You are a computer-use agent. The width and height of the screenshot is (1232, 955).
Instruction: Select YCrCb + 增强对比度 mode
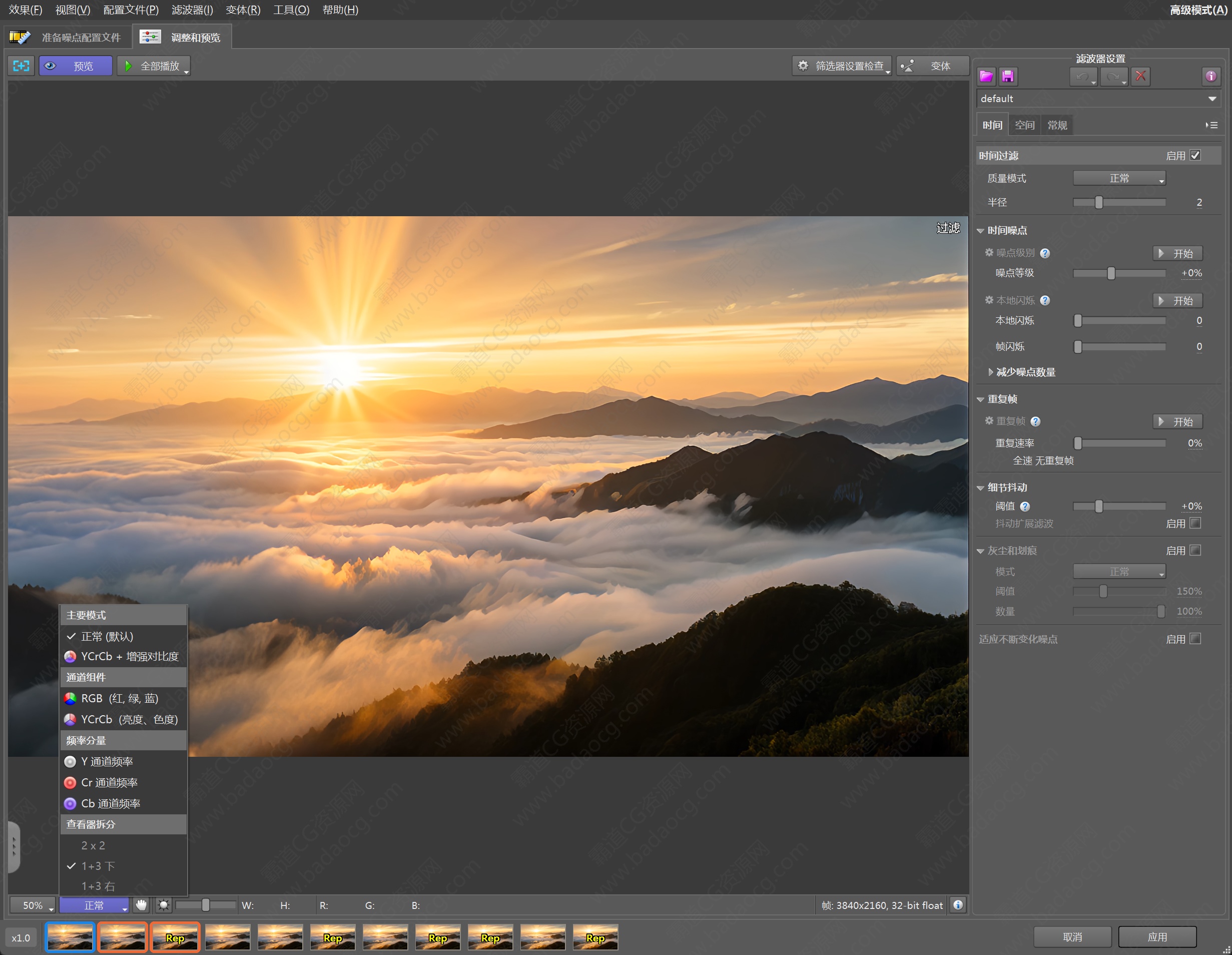point(124,657)
